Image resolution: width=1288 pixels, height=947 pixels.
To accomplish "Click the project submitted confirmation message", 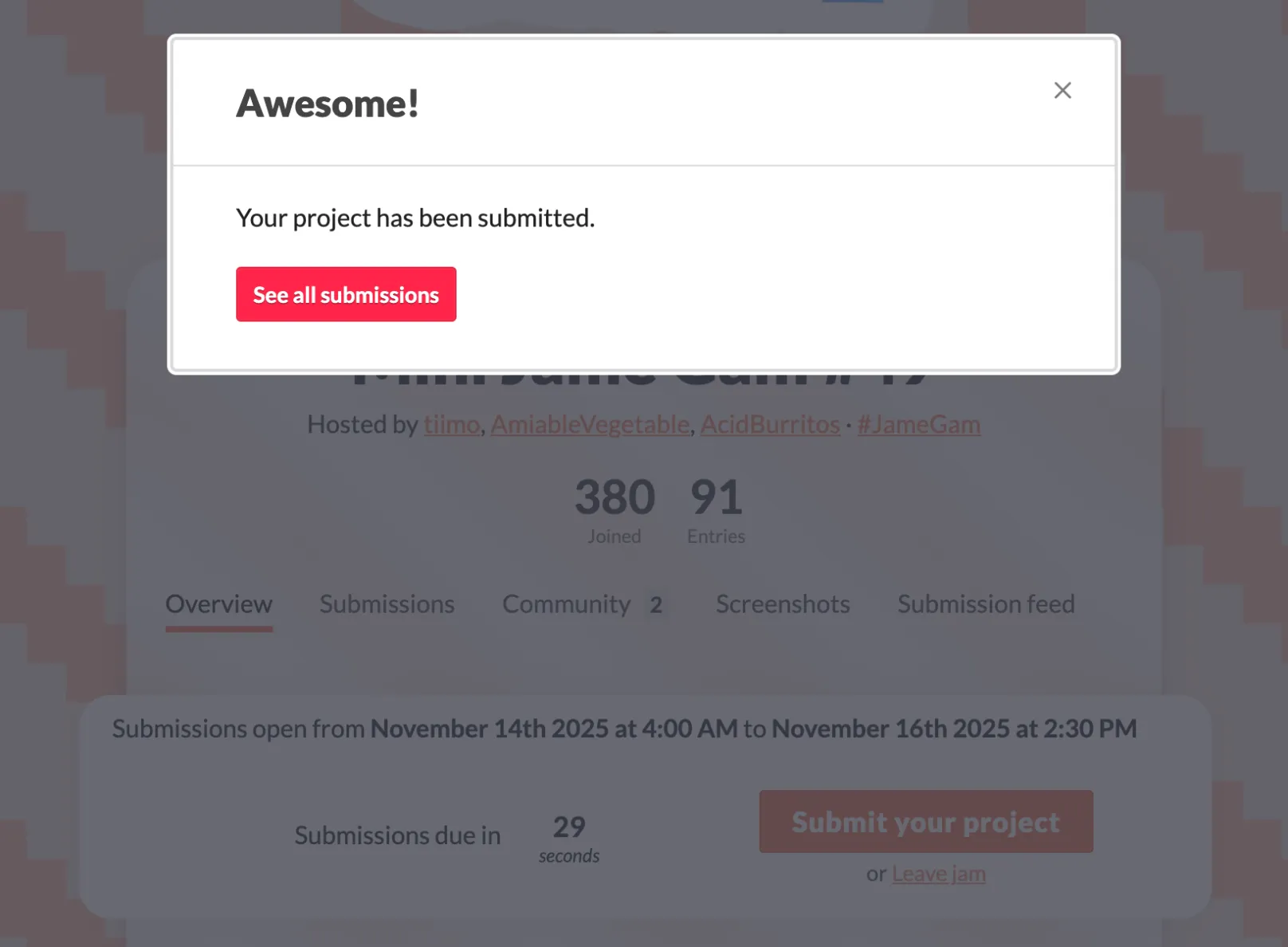I will [x=415, y=218].
